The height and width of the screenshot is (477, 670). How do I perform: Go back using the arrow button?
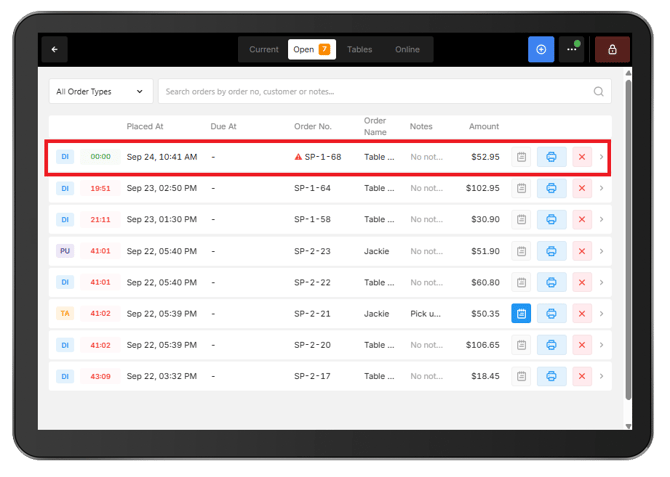click(x=55, y=50)
